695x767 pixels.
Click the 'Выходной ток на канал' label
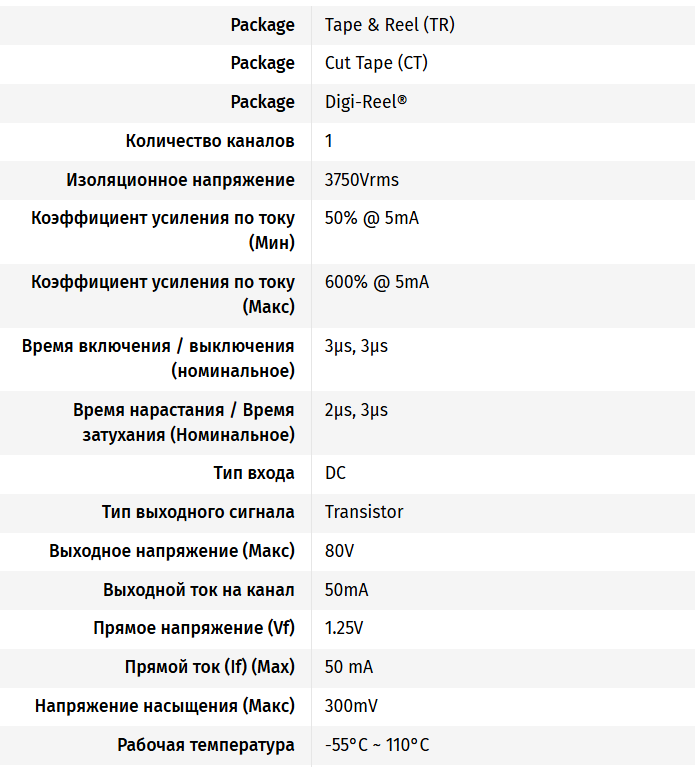[x=199, y=590]
